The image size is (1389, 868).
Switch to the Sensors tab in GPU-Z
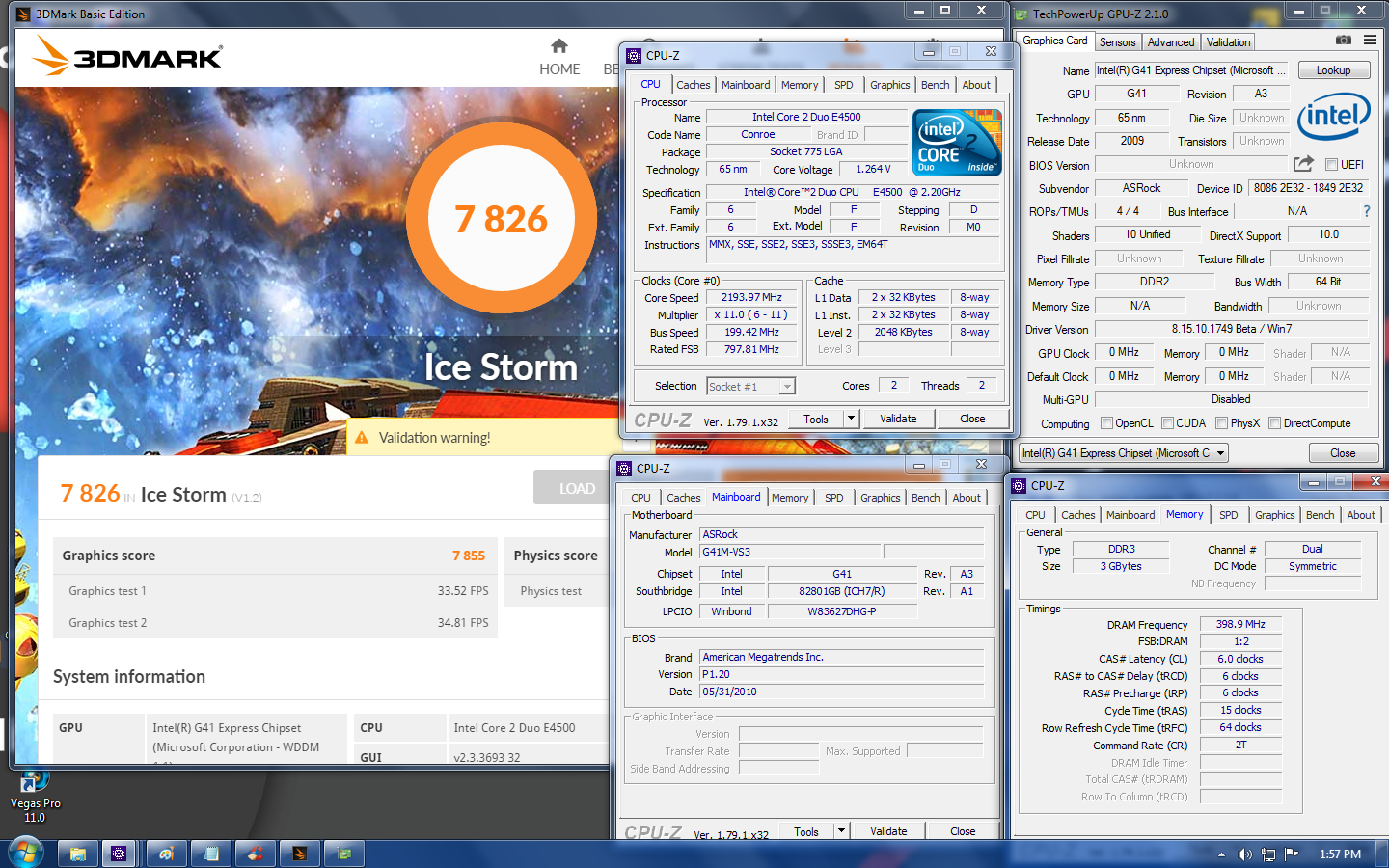coord(1117,42)
